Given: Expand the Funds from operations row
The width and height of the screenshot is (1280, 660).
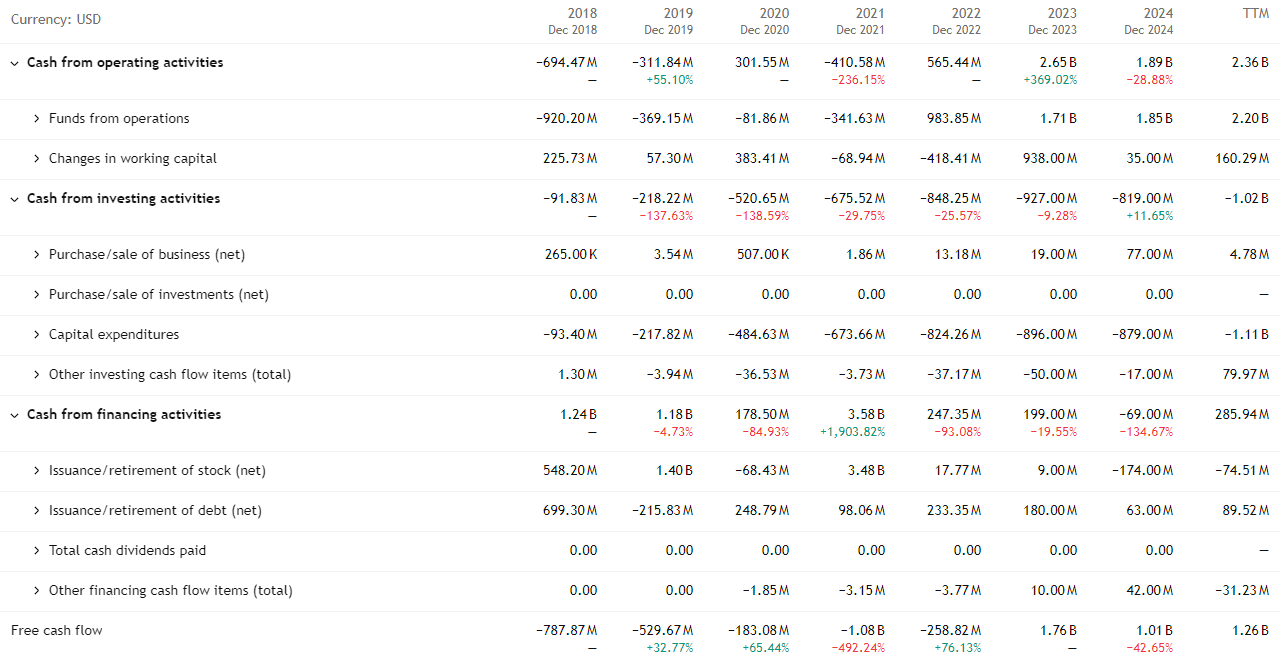Looking at the screenshot, I should point(37,119).
